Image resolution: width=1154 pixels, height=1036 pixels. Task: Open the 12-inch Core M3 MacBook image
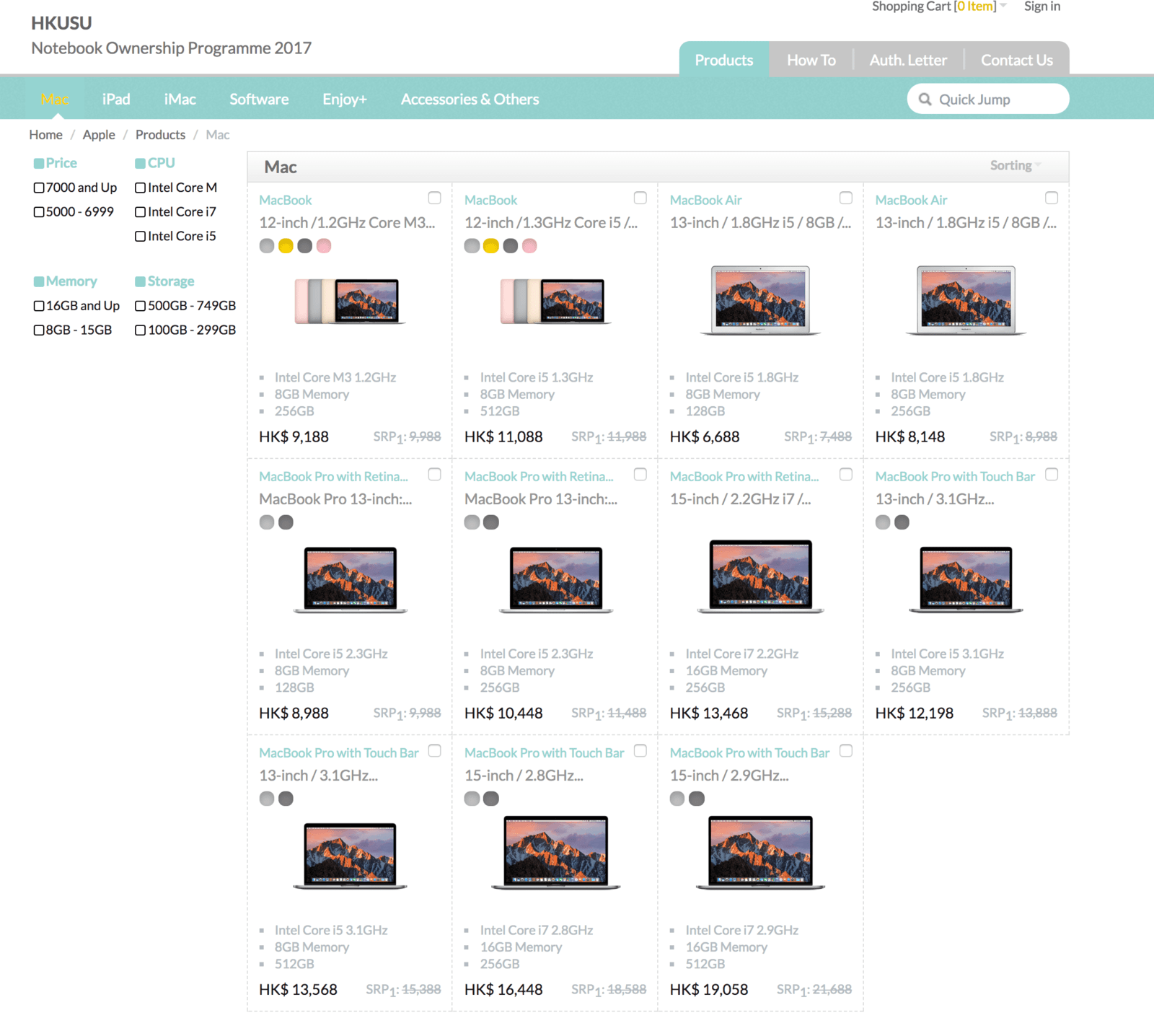350,301
